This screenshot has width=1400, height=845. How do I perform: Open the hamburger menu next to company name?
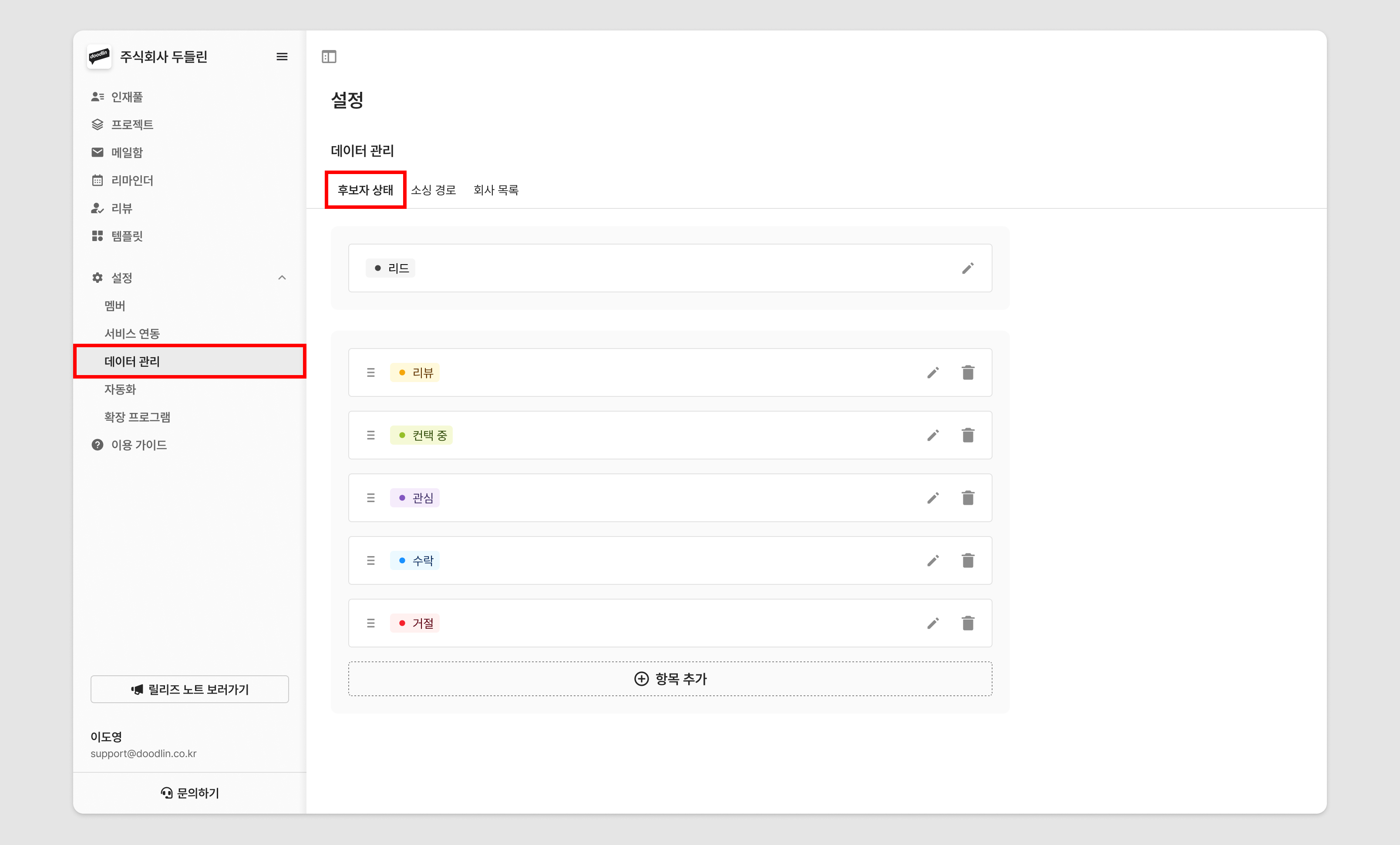tap(282, 57)
